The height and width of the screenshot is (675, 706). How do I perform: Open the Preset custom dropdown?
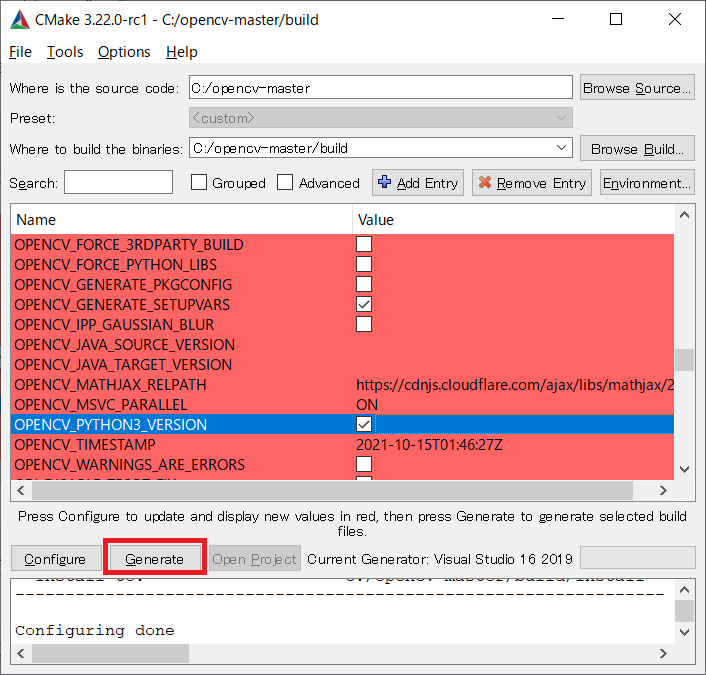381,118
